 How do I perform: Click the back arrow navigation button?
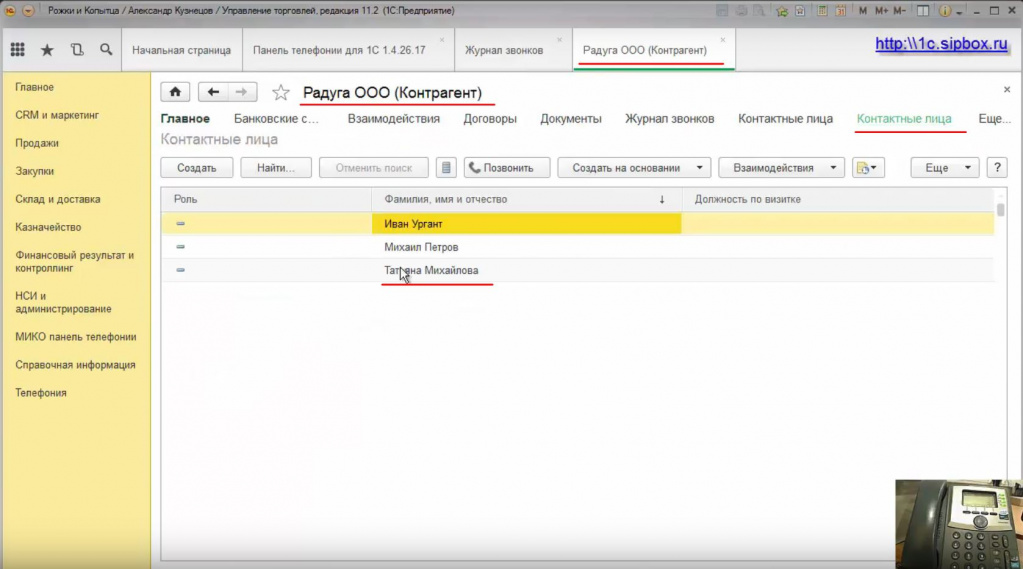213,92
